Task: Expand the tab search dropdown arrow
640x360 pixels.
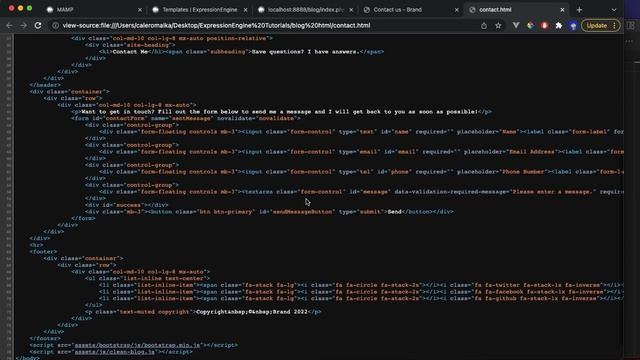Action: coord(614,10)
